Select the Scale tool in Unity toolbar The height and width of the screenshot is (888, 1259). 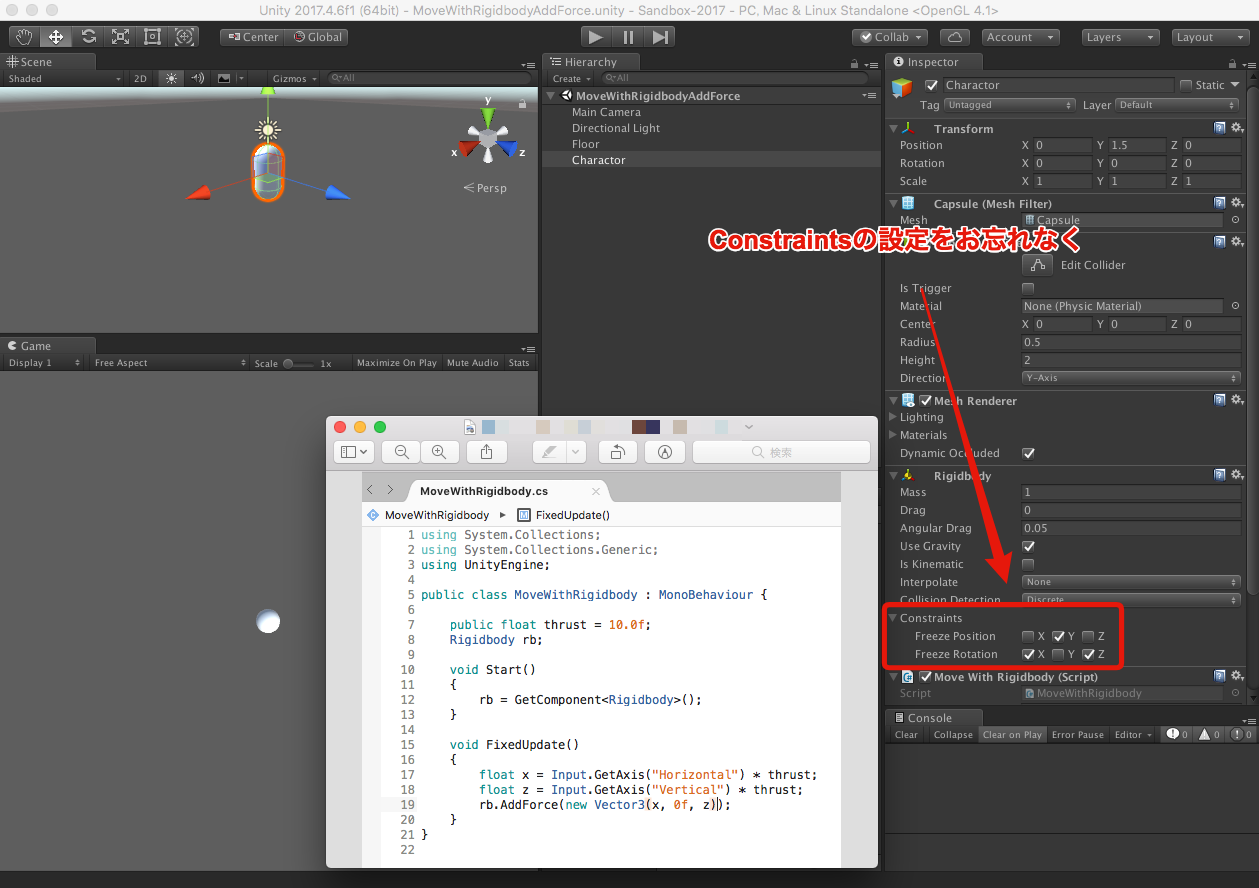point(120,37)
